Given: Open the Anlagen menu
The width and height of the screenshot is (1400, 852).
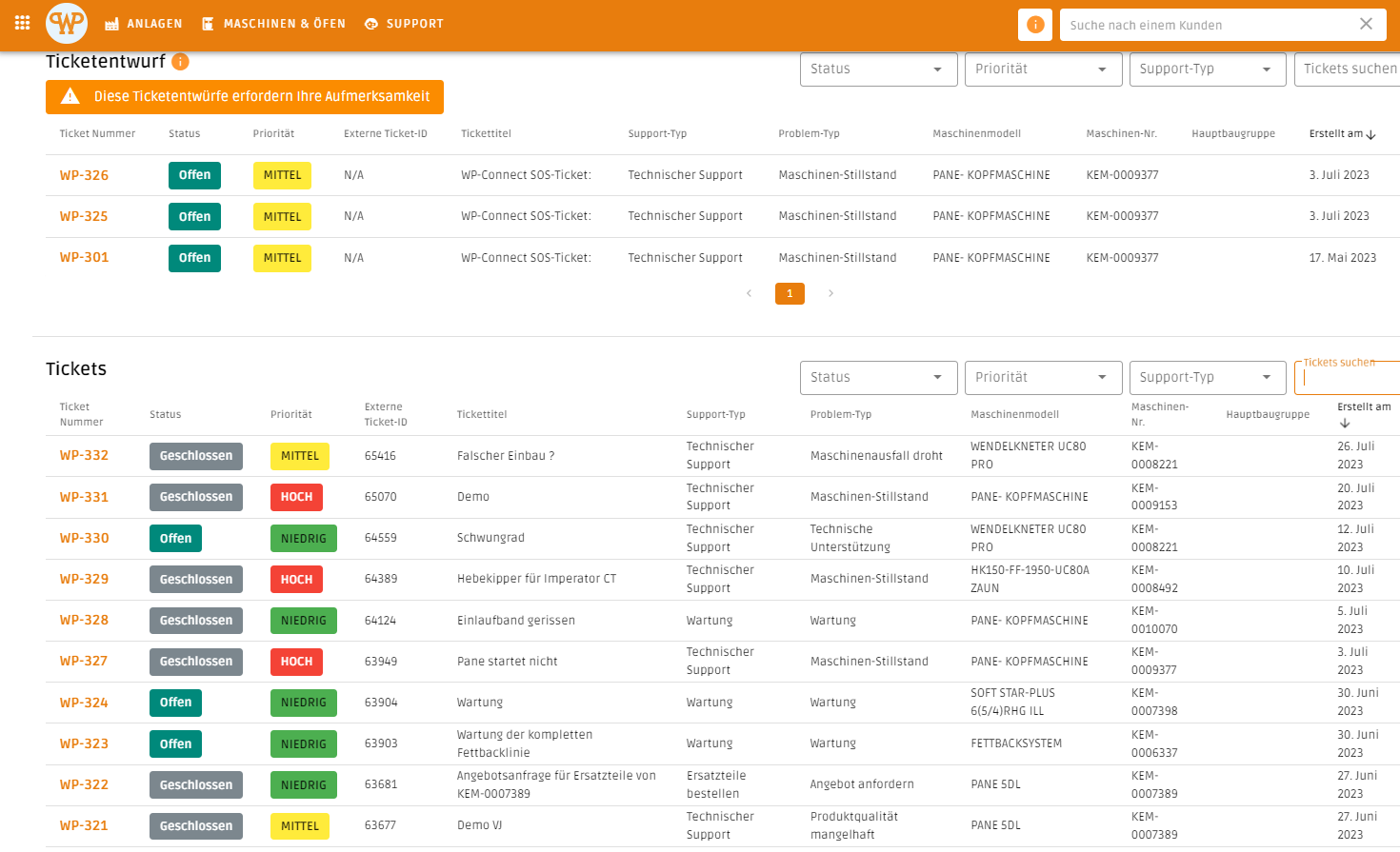Looking at the screenshot, I should click(x=144, y=24).
